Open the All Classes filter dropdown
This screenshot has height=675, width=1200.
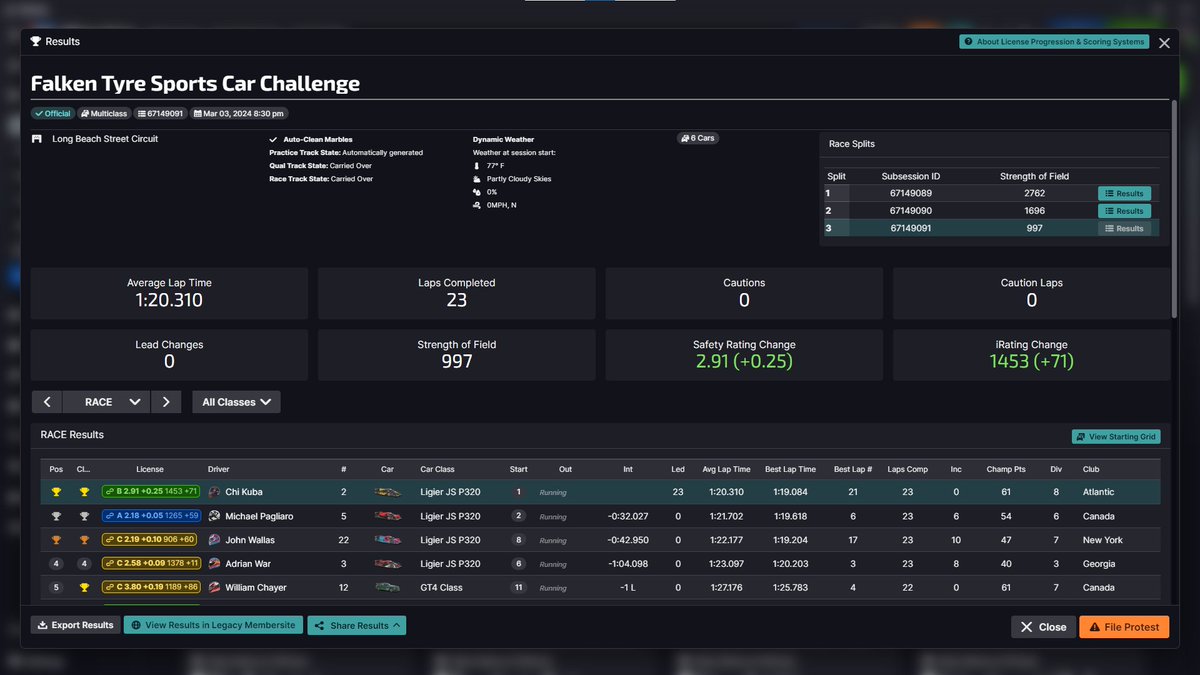236,402
